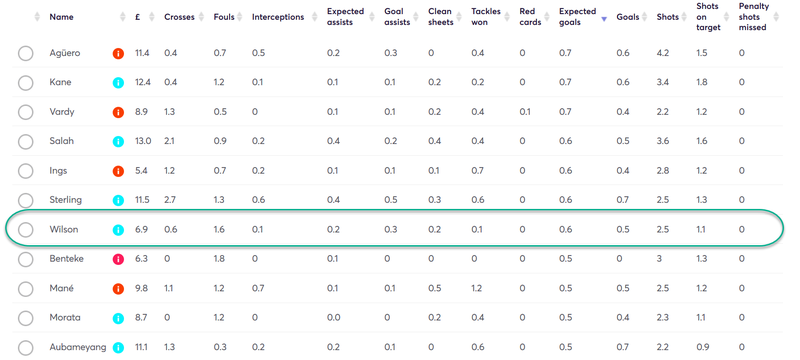
Task: Select the Goal assists column header
Action: click(x=397, y=17)
